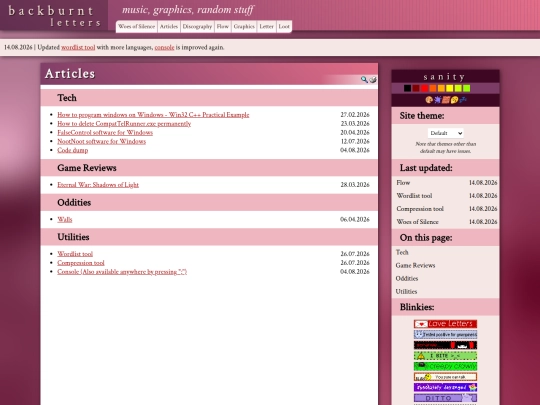540x405 pixels.
Task: Open the Woes of Silence tab
Action: pos(136,27)
